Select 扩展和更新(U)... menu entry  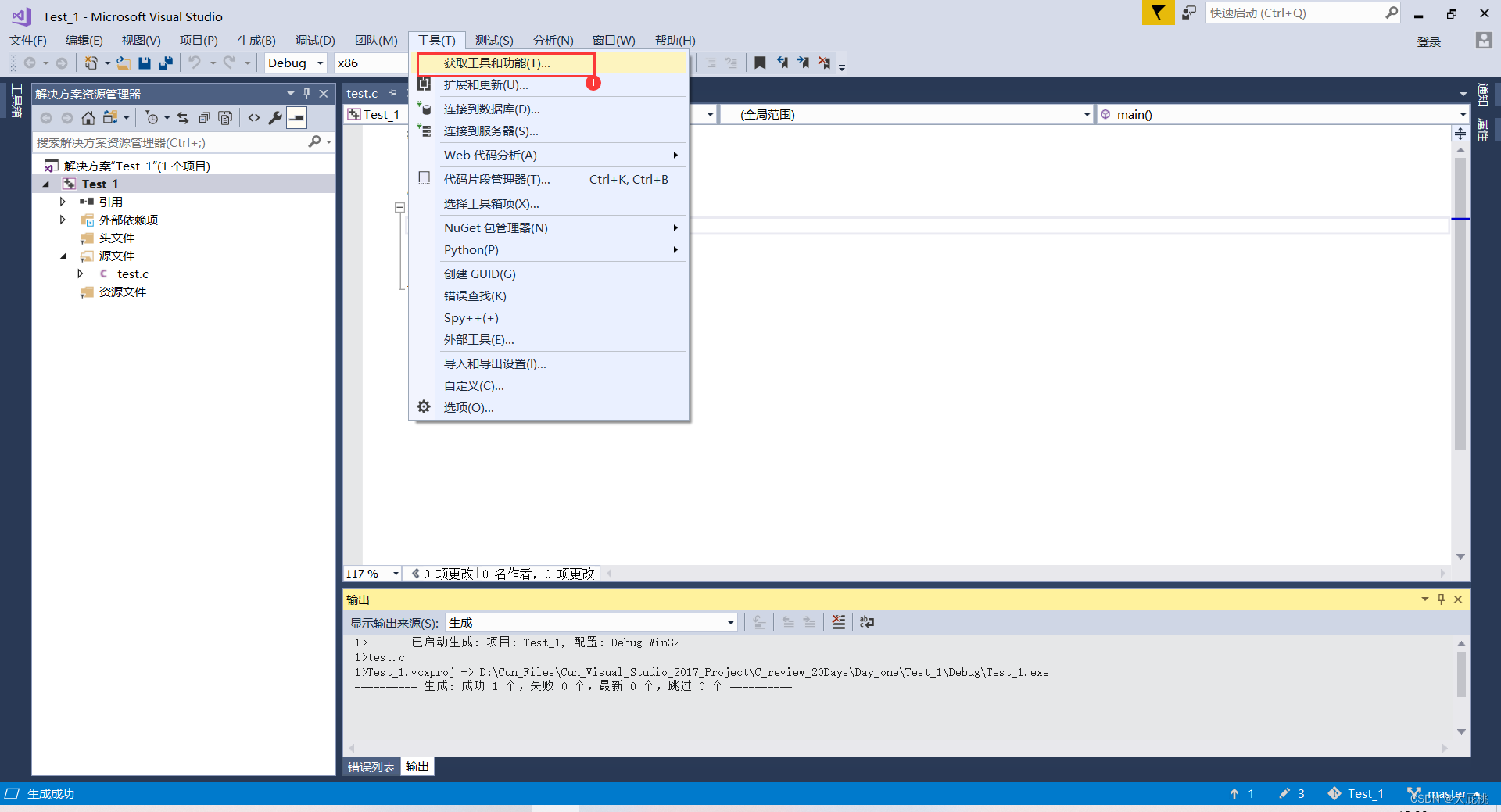pos(550,84)
